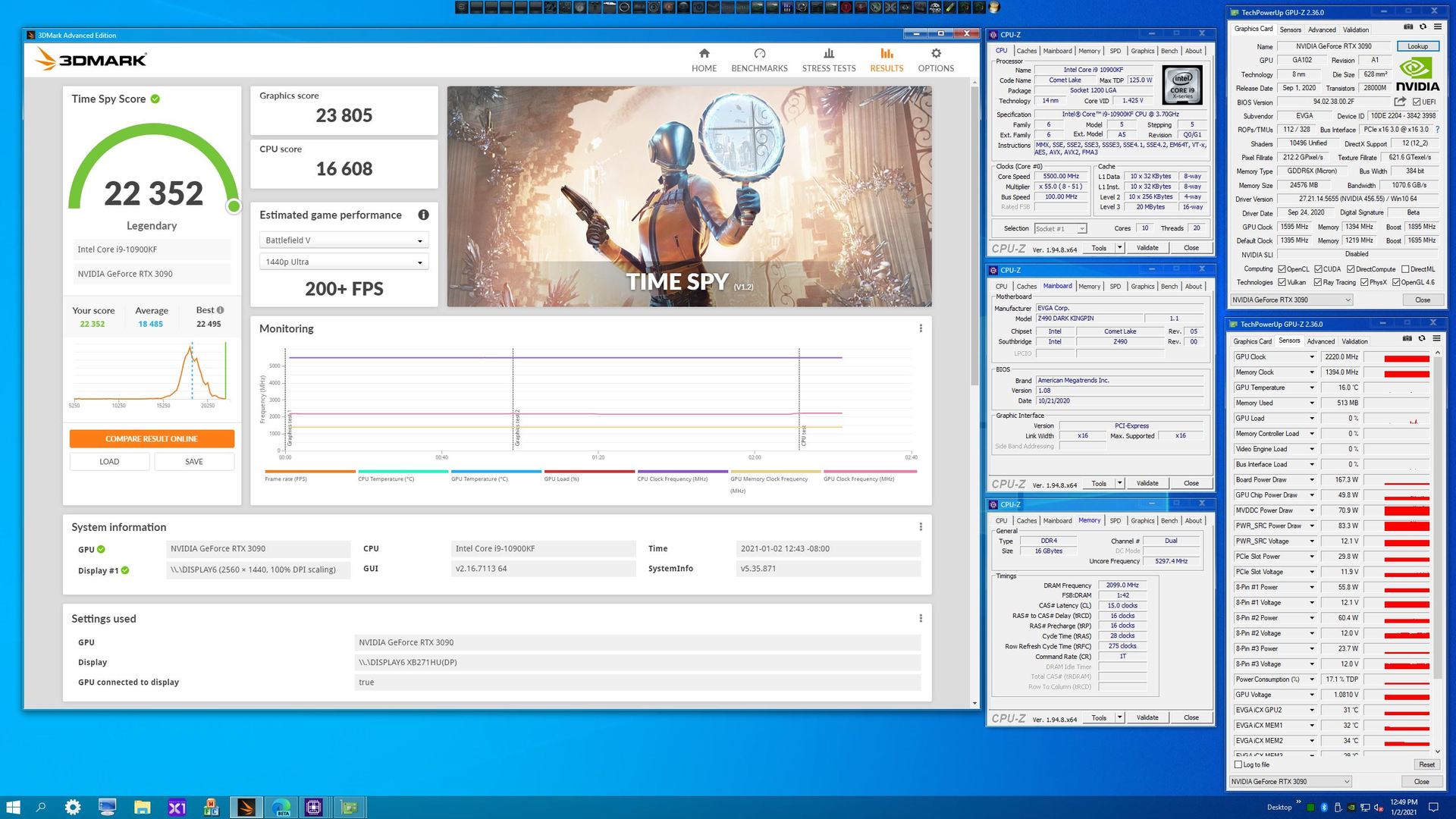
Task: Open the STRESS TESTS section
Action: coord(829,60)
